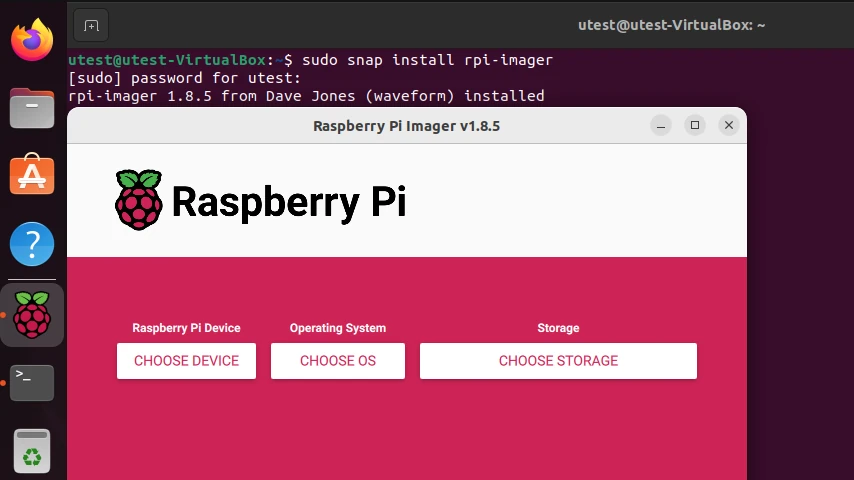
Task: Open Firefox from the dock
Action: [32, 40]
